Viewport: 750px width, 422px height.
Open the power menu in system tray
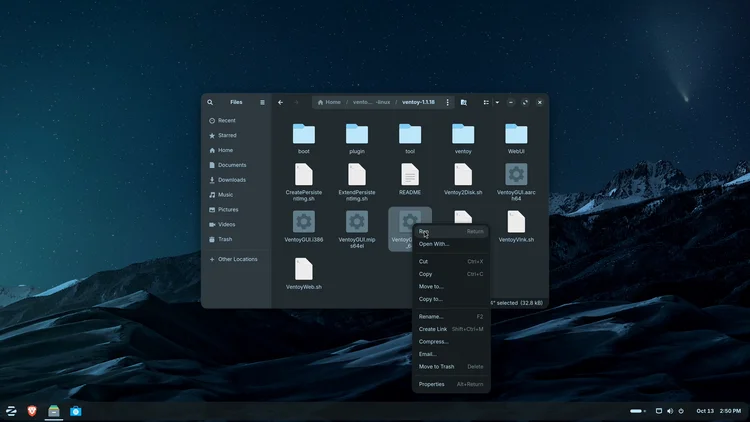pos(681,411)
